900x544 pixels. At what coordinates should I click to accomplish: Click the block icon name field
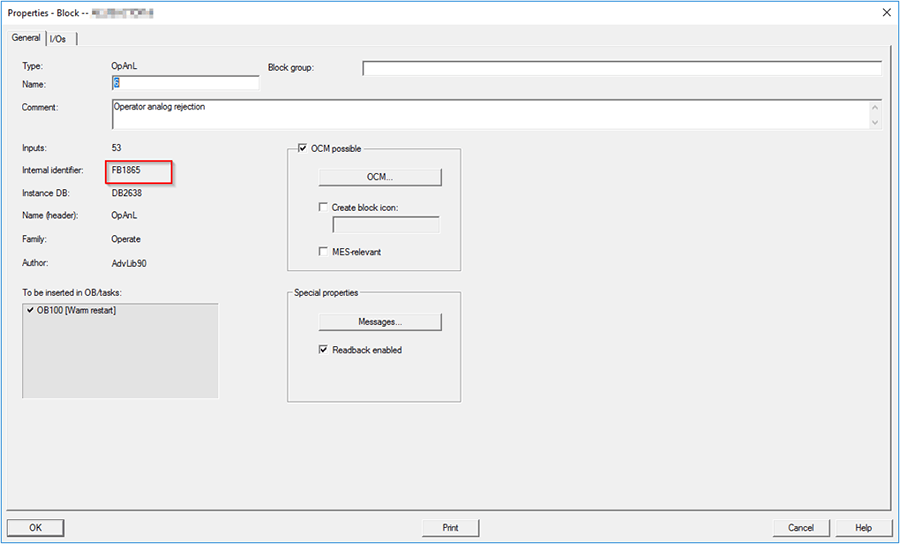pyautogui.click(x=386, y=225)
